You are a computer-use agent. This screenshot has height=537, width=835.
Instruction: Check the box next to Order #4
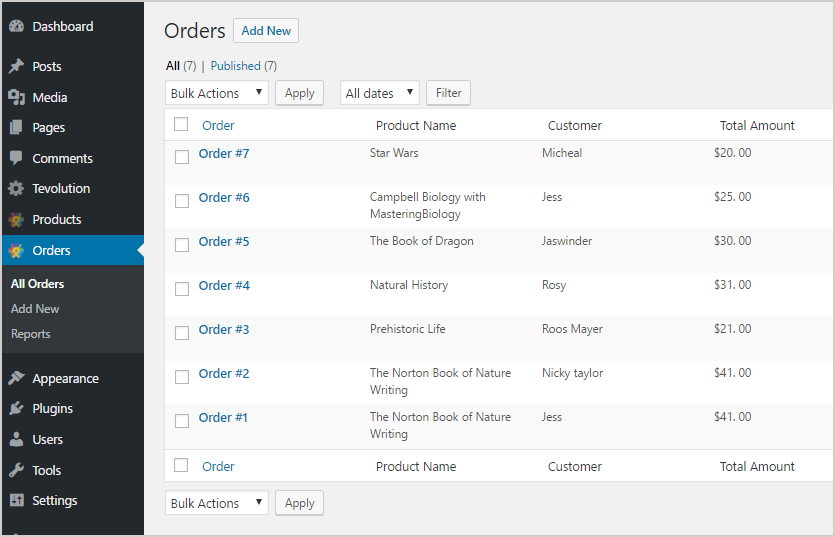[x=182, y=289]
